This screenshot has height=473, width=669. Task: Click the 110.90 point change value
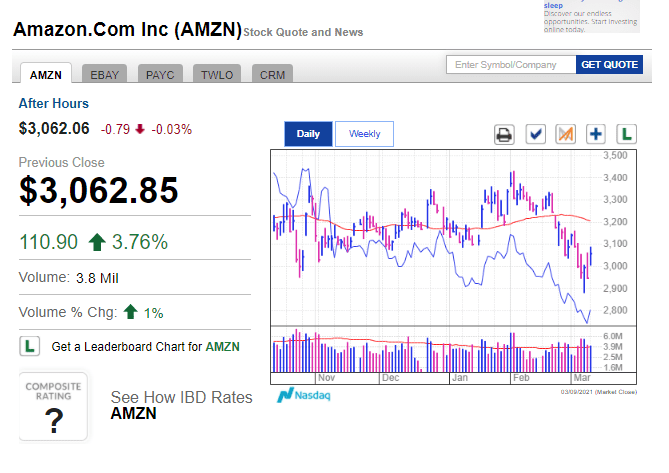pos(49,242)
